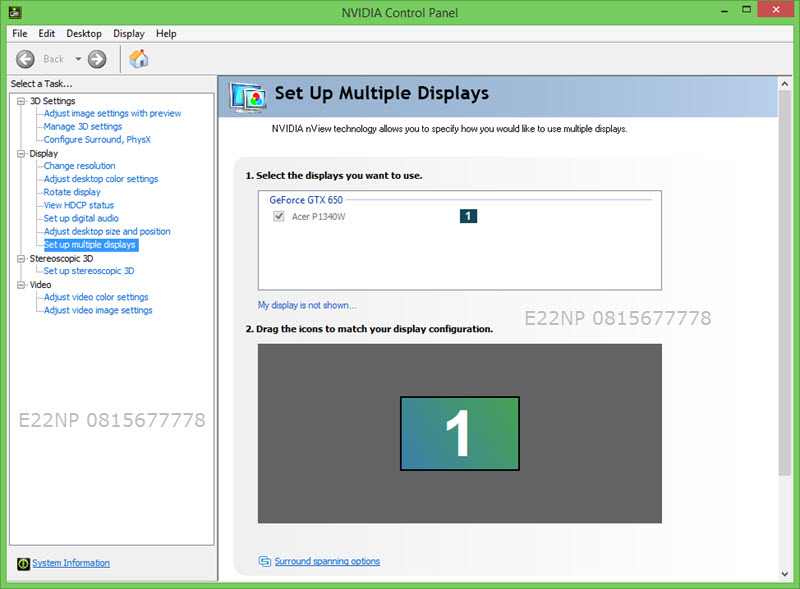800x589 pixels.
Task: Open the Back history dropdown arrow
Action: 78,59
